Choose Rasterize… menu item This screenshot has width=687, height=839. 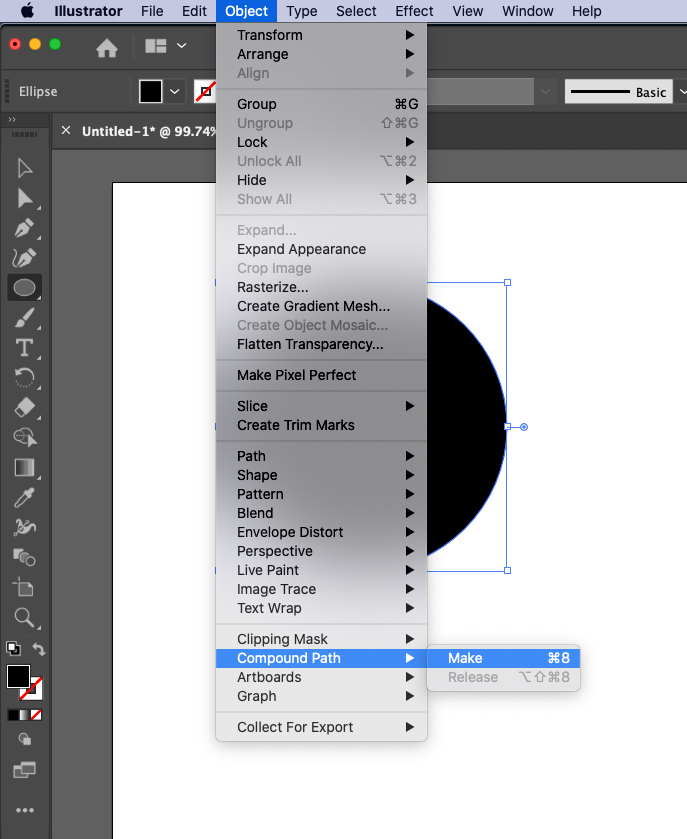pos(322,287)
